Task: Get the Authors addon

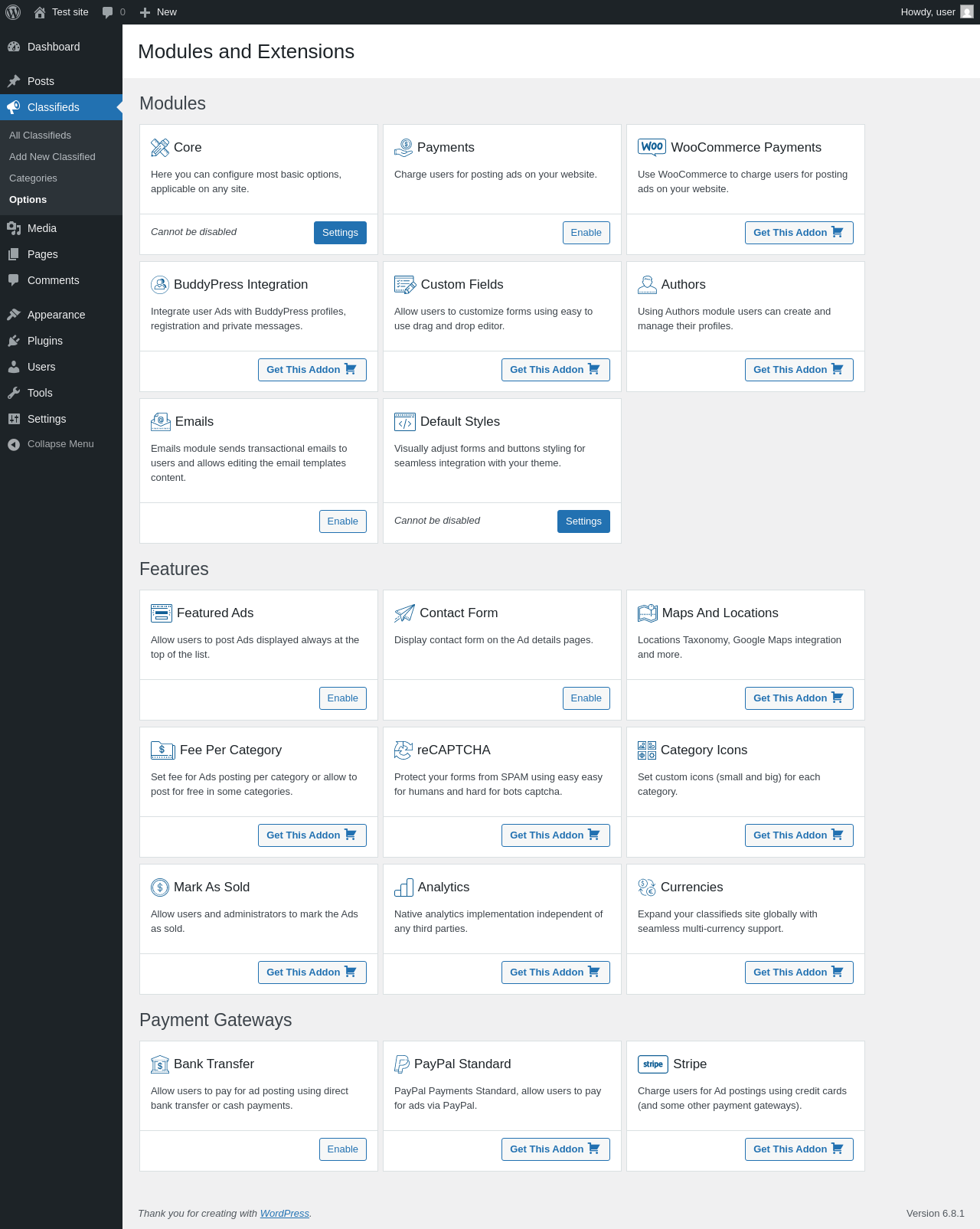Action: tap(799, 370)
